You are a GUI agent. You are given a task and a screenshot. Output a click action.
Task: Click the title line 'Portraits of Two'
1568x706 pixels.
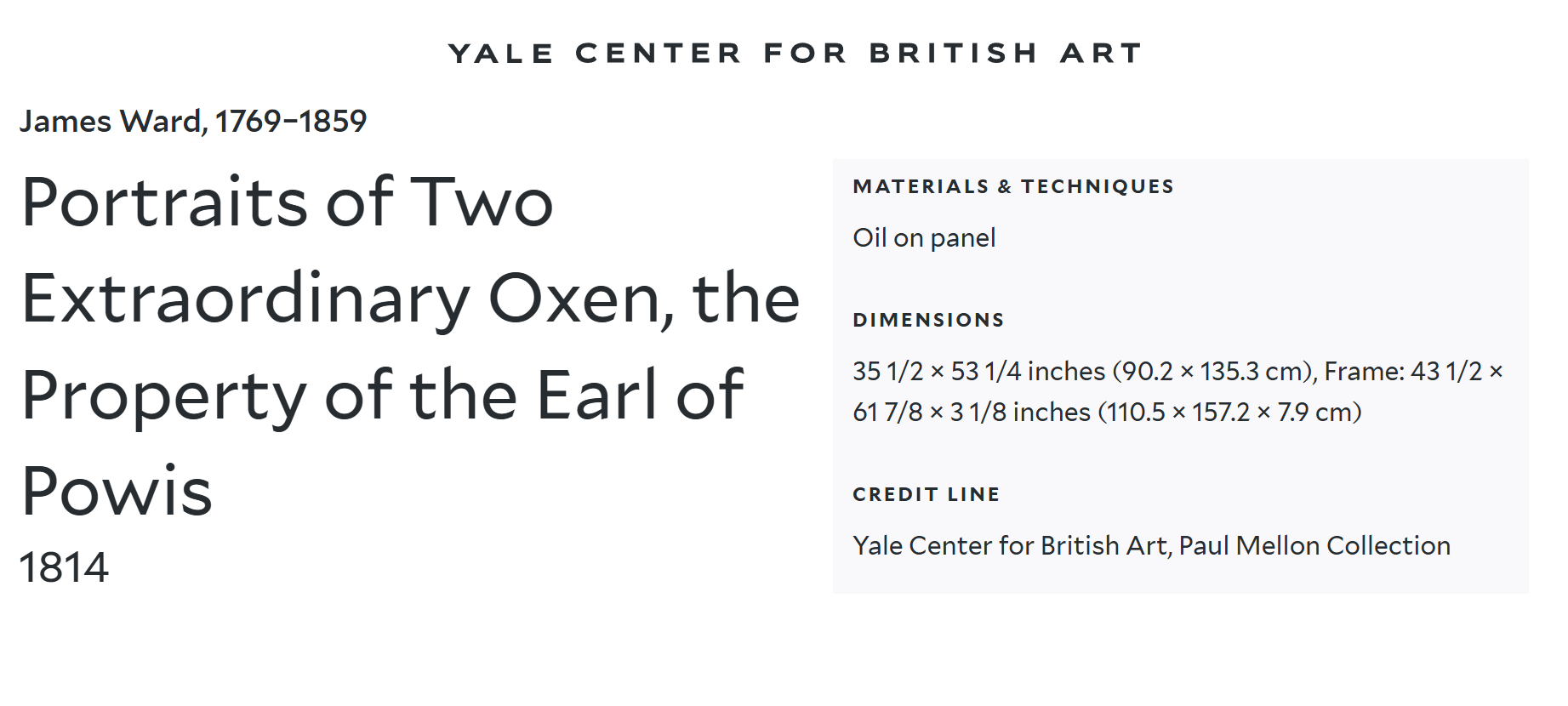(x=288, y=202)
